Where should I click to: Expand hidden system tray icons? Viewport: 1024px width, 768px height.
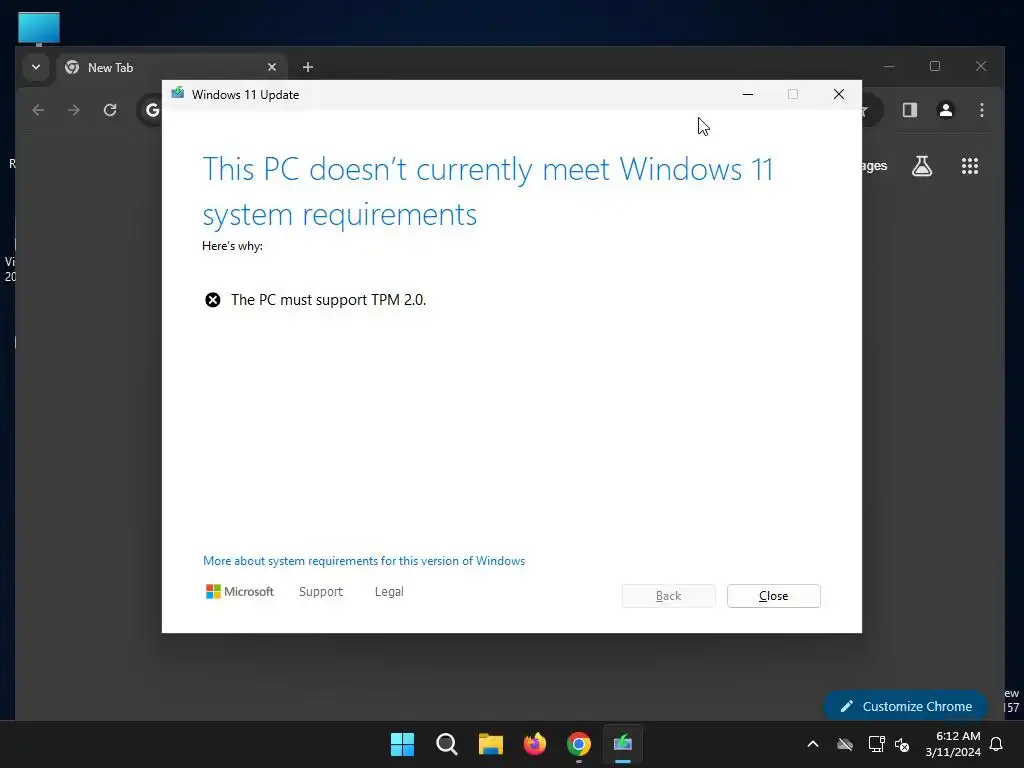pos(813,744)
